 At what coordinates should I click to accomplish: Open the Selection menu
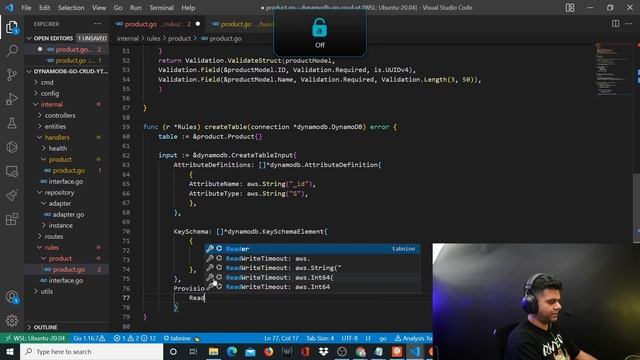coord(71,7)
